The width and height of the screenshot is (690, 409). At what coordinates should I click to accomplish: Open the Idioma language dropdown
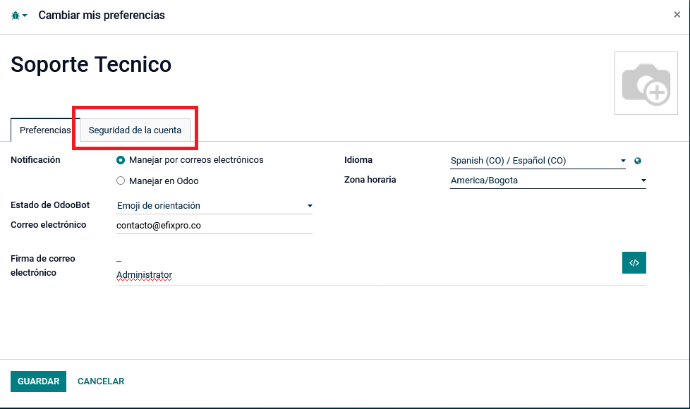538,160
